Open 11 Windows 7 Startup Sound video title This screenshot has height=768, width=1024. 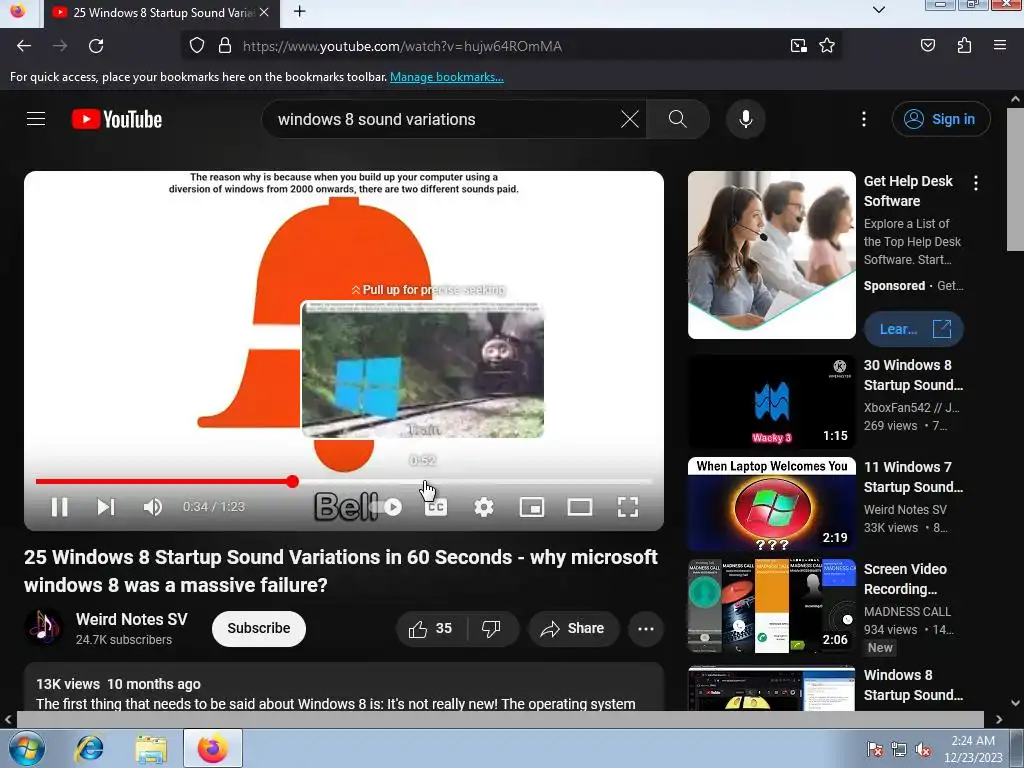(x=913, y=477)
